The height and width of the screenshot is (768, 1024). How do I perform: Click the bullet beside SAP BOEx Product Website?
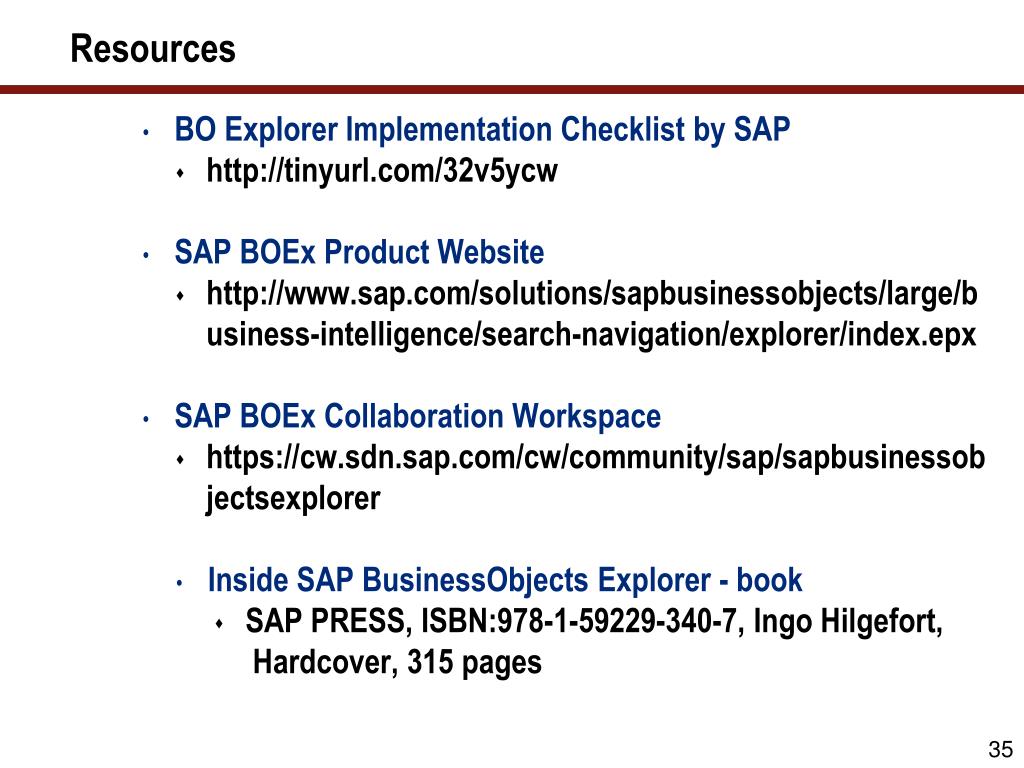click(x=146, y=255)
